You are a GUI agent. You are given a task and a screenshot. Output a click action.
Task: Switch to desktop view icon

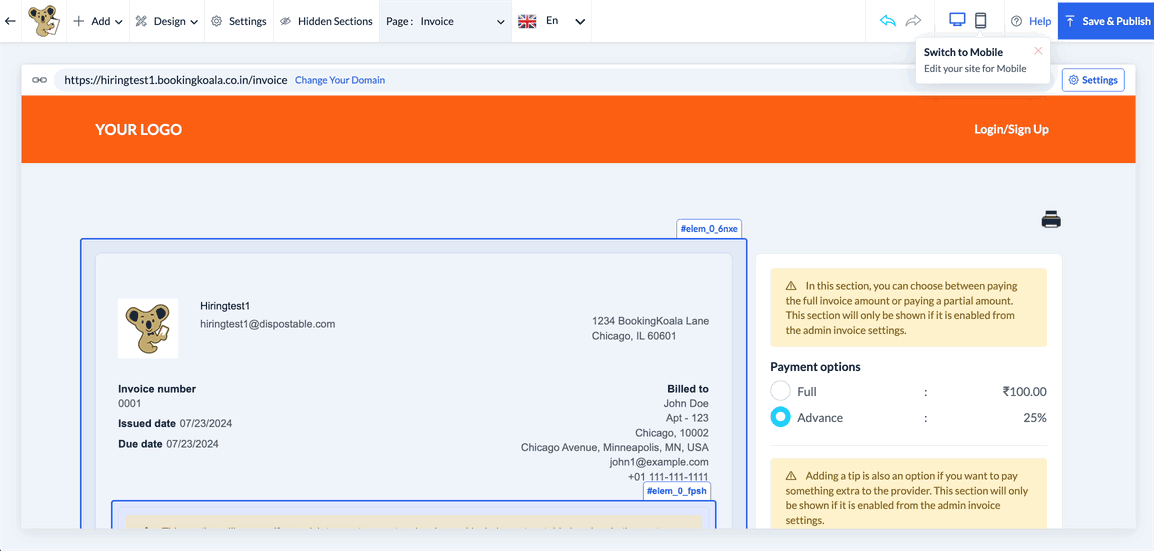tap(957, 21)
